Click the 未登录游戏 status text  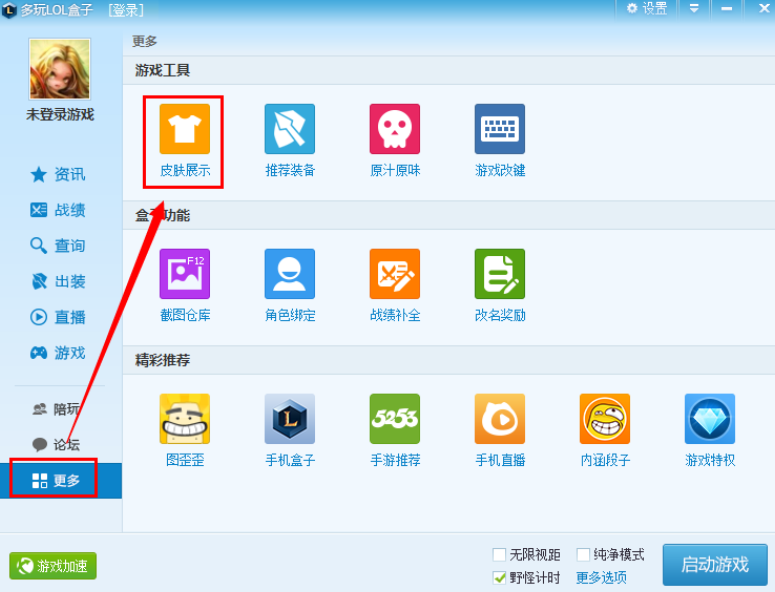coord(60,115)
